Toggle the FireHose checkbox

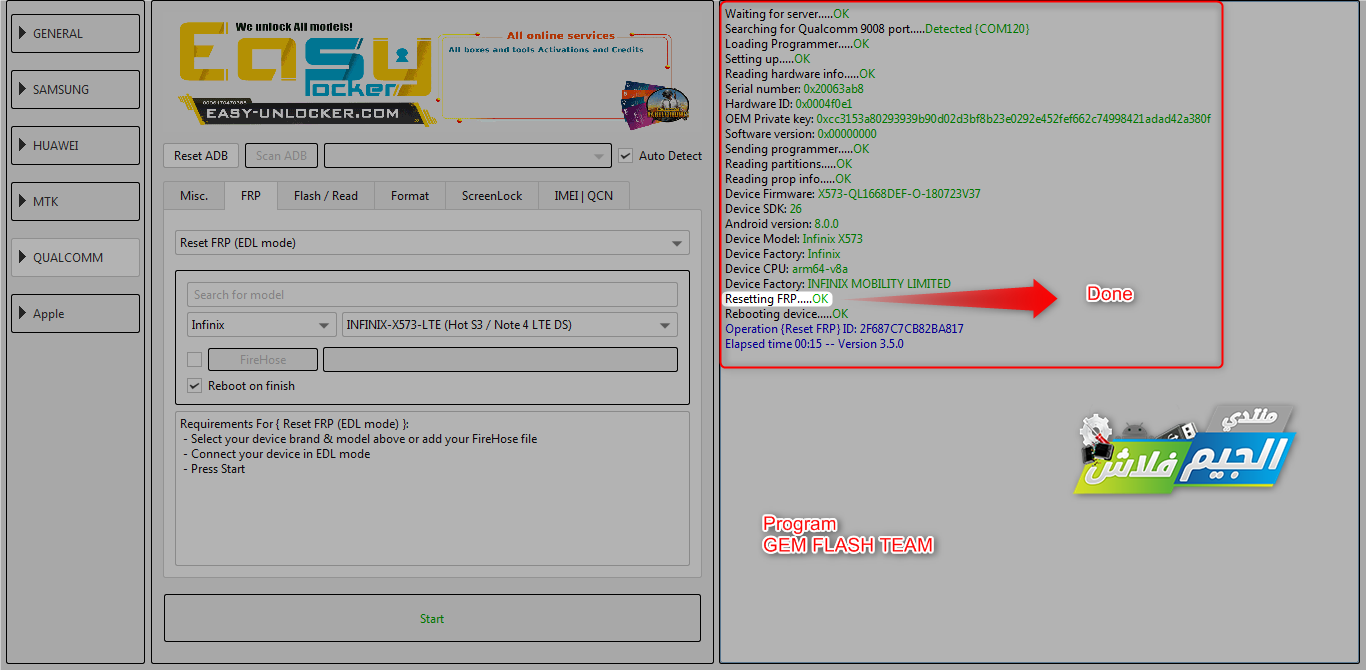pos(195,360)
